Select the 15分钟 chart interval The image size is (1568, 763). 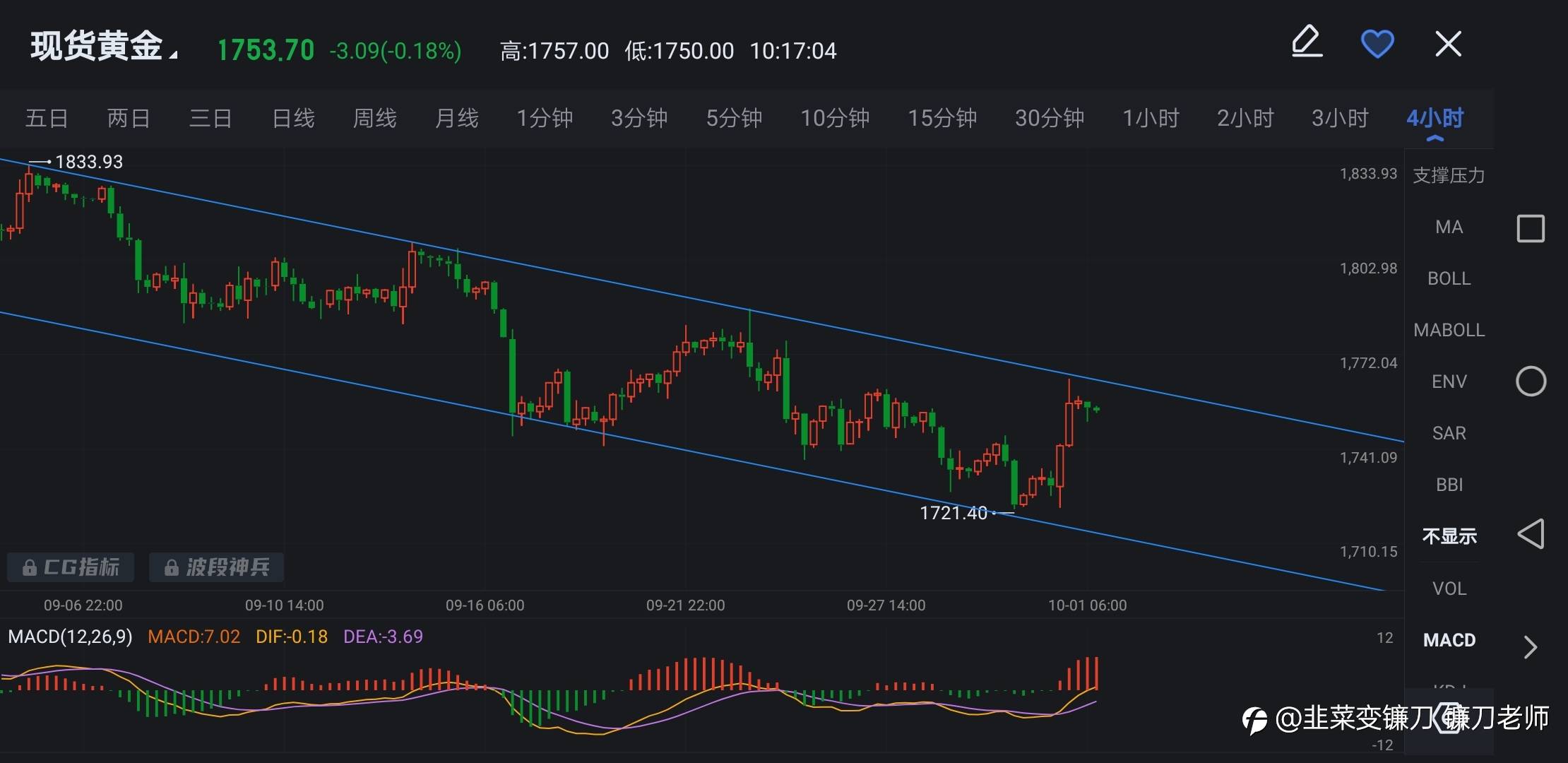click(x=942, y=118)
